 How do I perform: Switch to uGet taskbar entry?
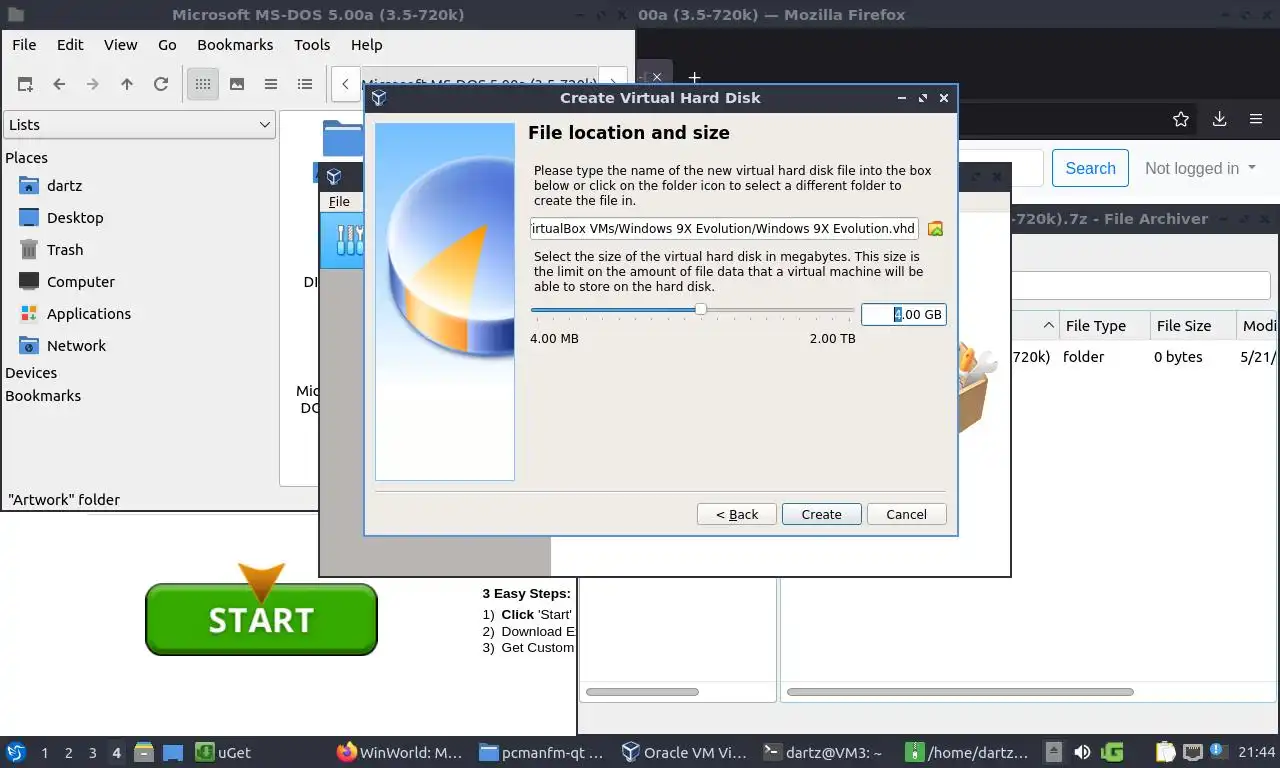[x=223, y=752]
